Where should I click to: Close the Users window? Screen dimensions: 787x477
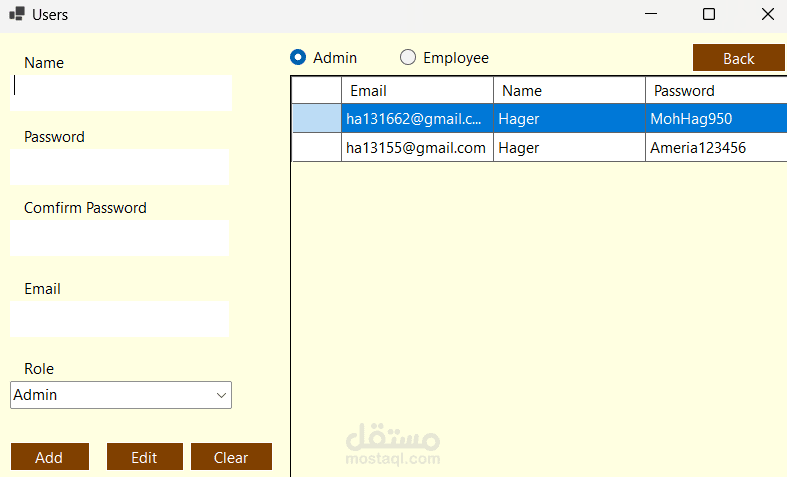click(767, 14)
